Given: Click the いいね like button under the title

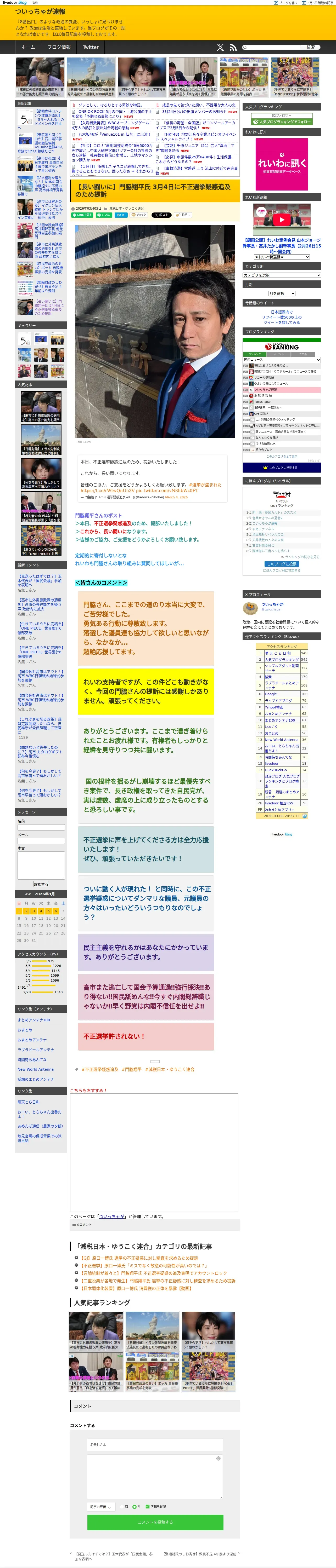Looking at the screenshot, I should click(104, 215).
